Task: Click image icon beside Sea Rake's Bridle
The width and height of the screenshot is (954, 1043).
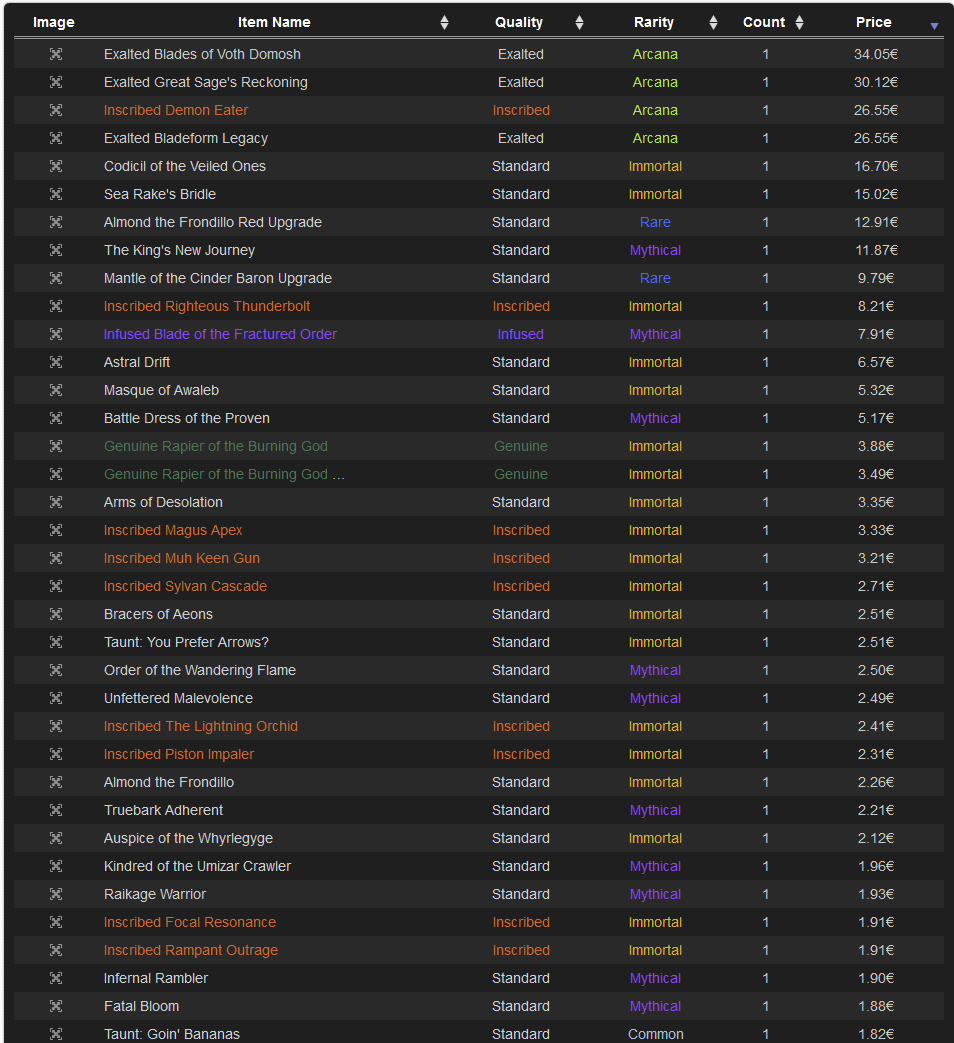Action: click(56, 194)
